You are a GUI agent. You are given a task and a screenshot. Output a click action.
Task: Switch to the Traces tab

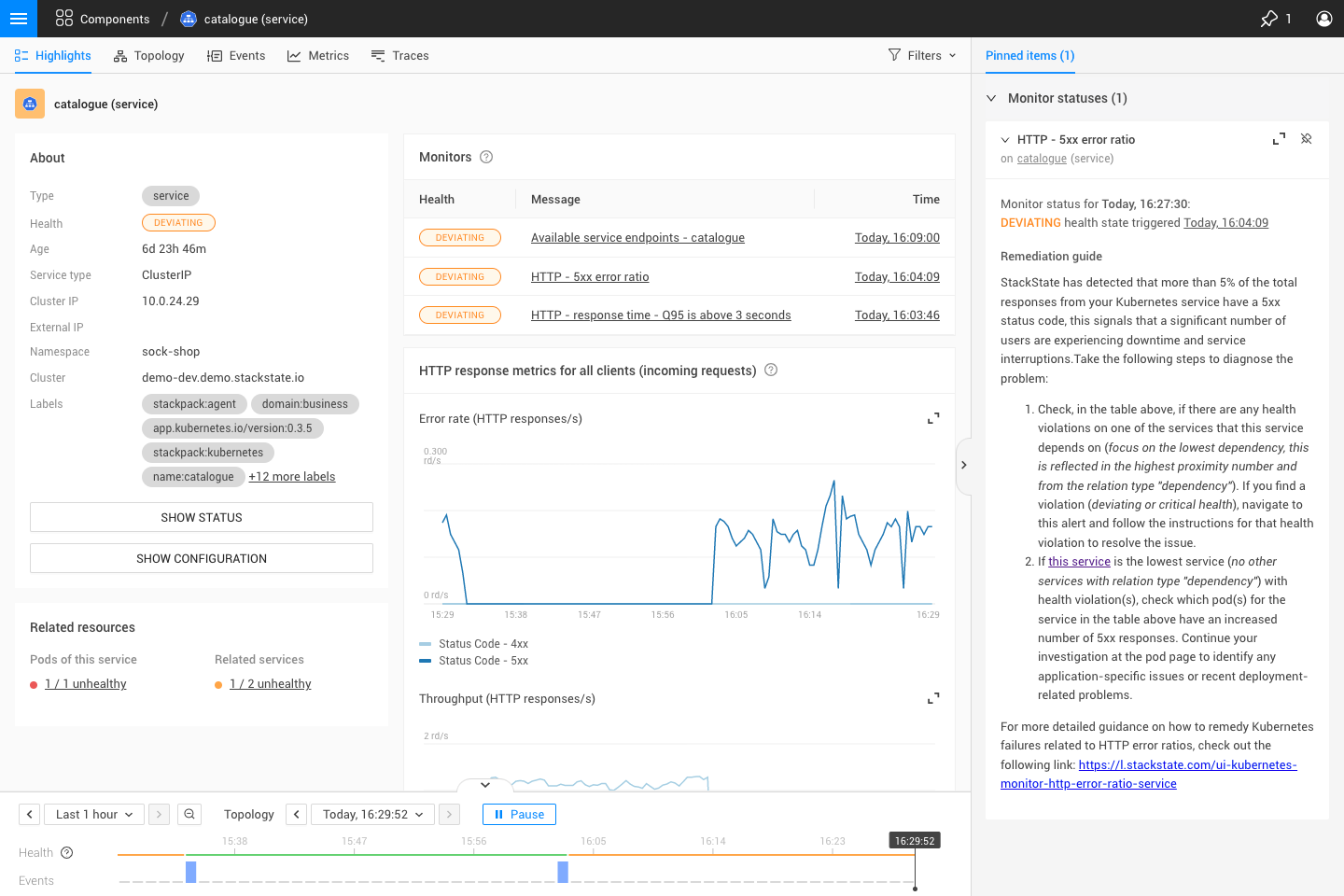point(399,56)
